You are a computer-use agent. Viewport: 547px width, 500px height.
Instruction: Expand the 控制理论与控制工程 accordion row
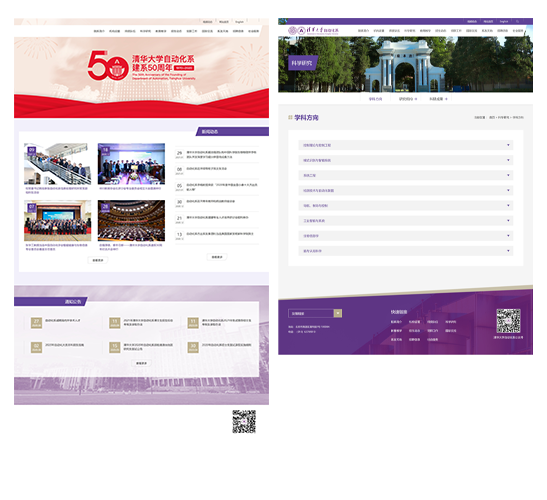(405, 145)
